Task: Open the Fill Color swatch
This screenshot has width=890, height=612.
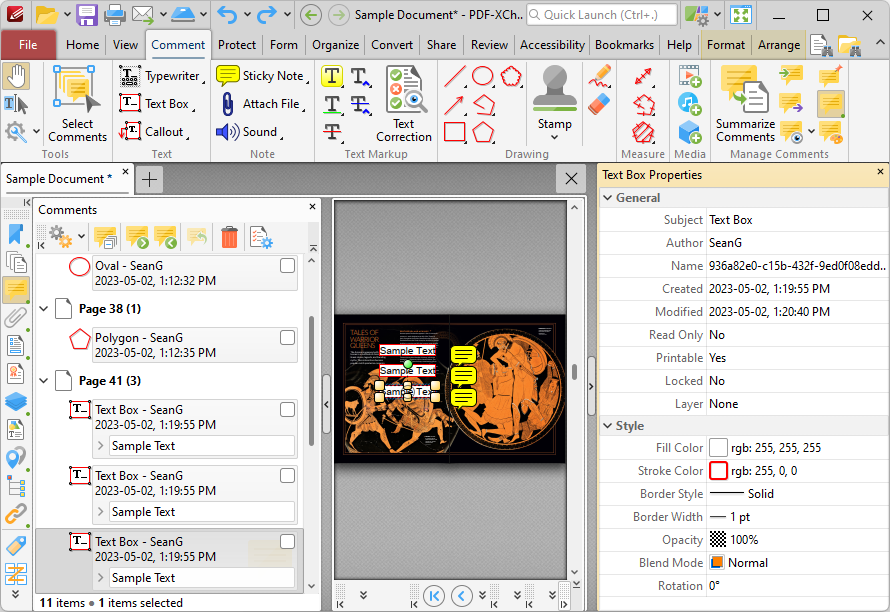Action: coord(718,448)
